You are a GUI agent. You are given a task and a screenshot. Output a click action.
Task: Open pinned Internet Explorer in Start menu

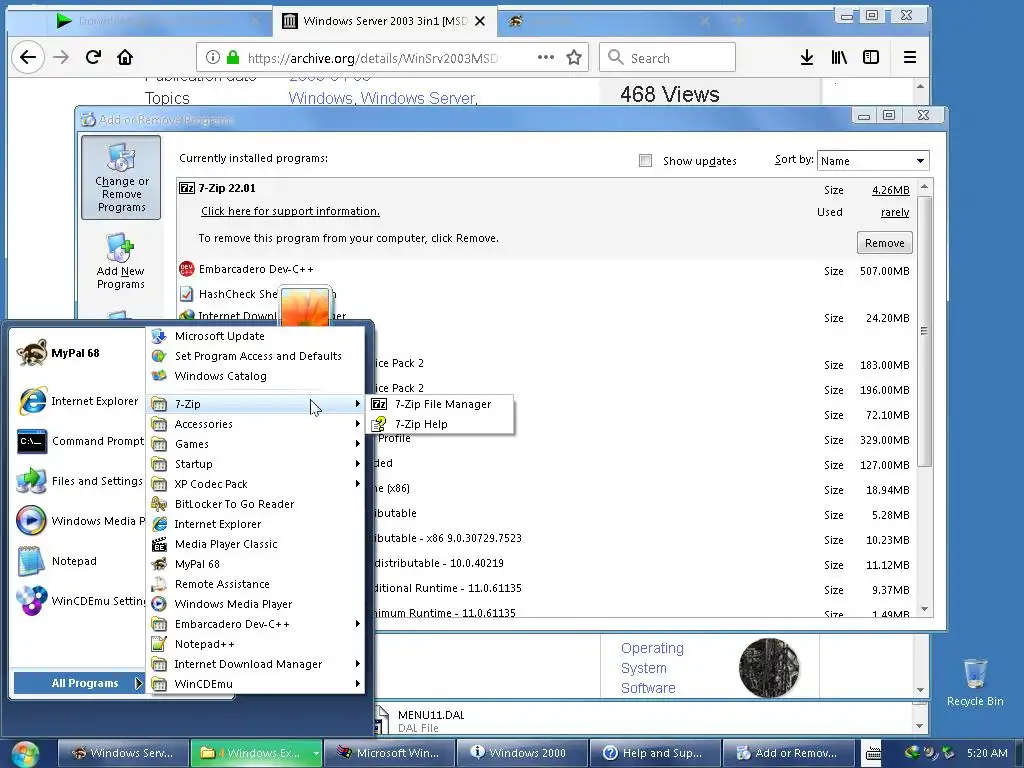tap(78, 401)
